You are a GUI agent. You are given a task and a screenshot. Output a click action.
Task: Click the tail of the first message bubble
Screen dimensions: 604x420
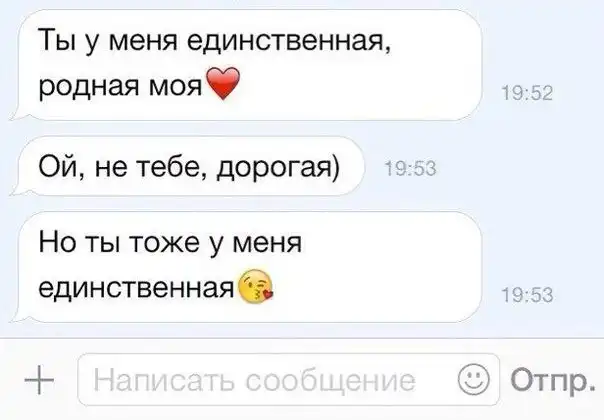click(16, 114)
